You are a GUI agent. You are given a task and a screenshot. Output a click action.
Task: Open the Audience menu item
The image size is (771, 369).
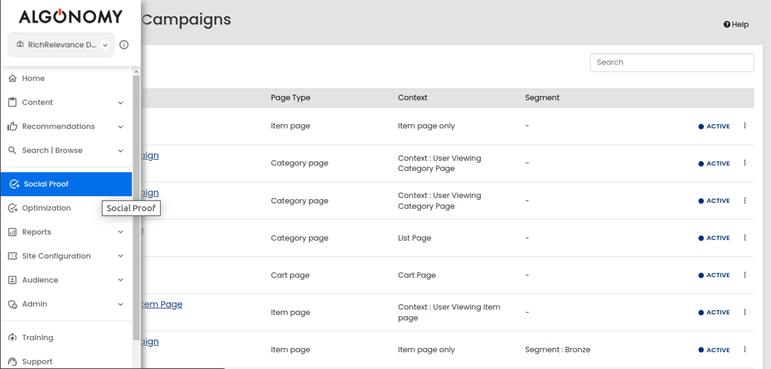coord(66,280)
